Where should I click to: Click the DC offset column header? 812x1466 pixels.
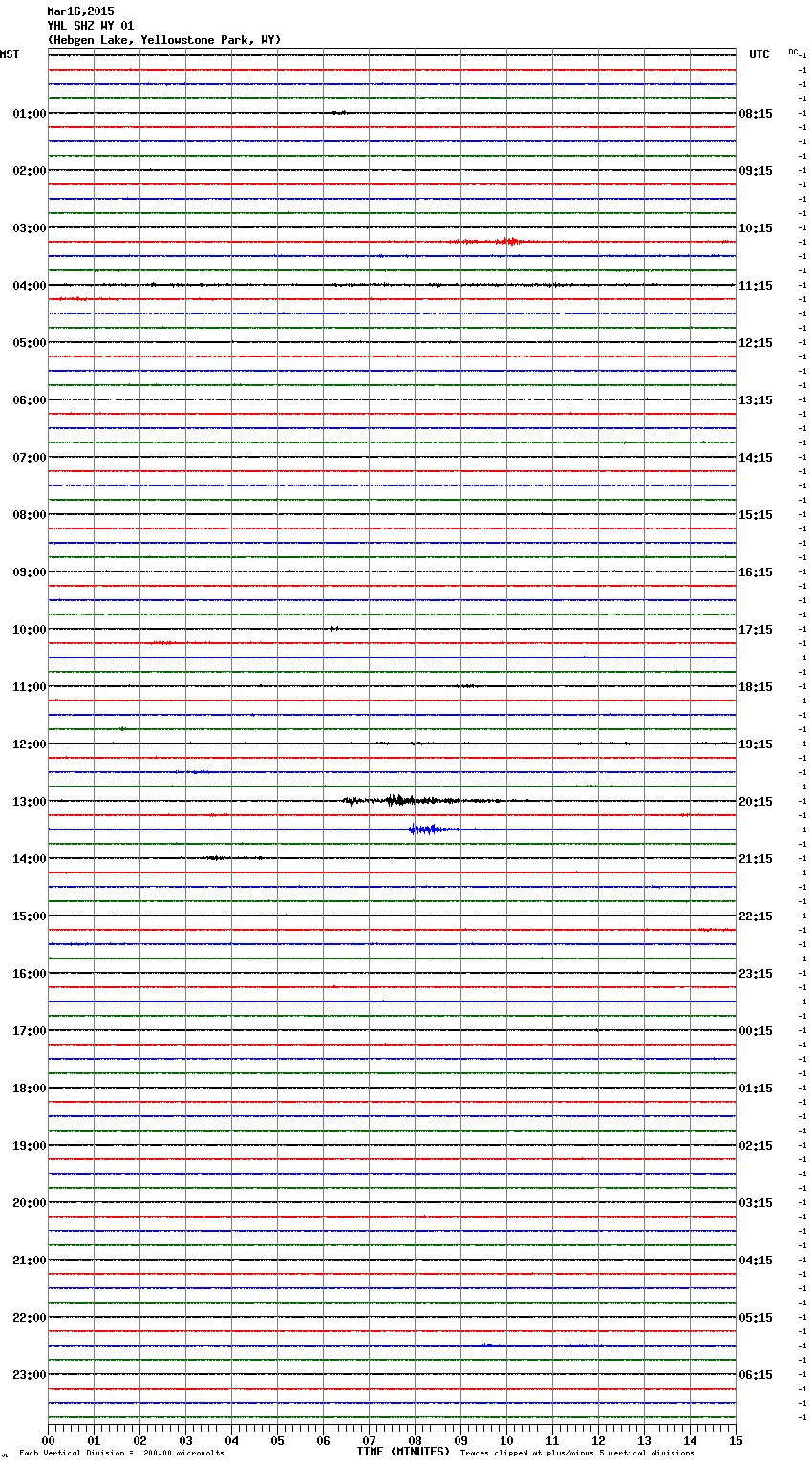794,52
